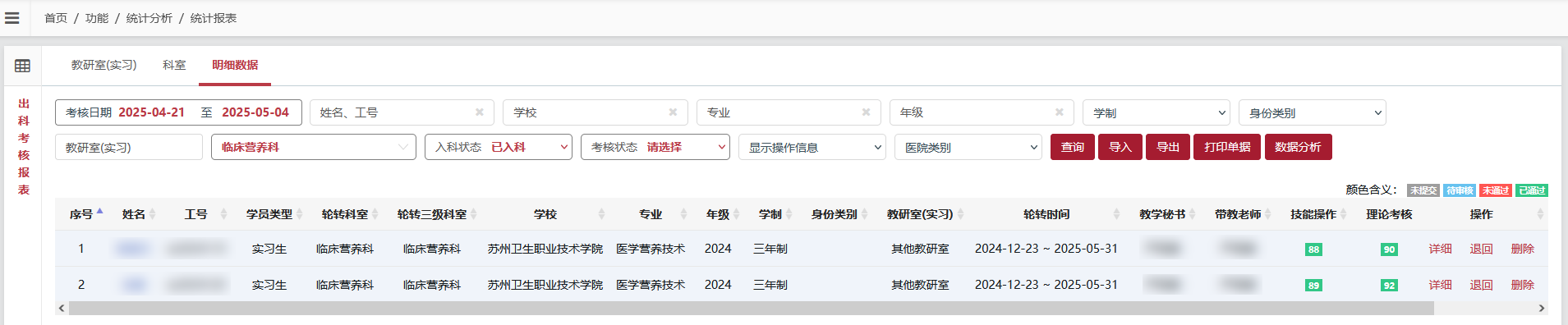The height and width of the screenshot is (325, 1568).
Task: Open 数据分析 button
Action: (1299, 147)
